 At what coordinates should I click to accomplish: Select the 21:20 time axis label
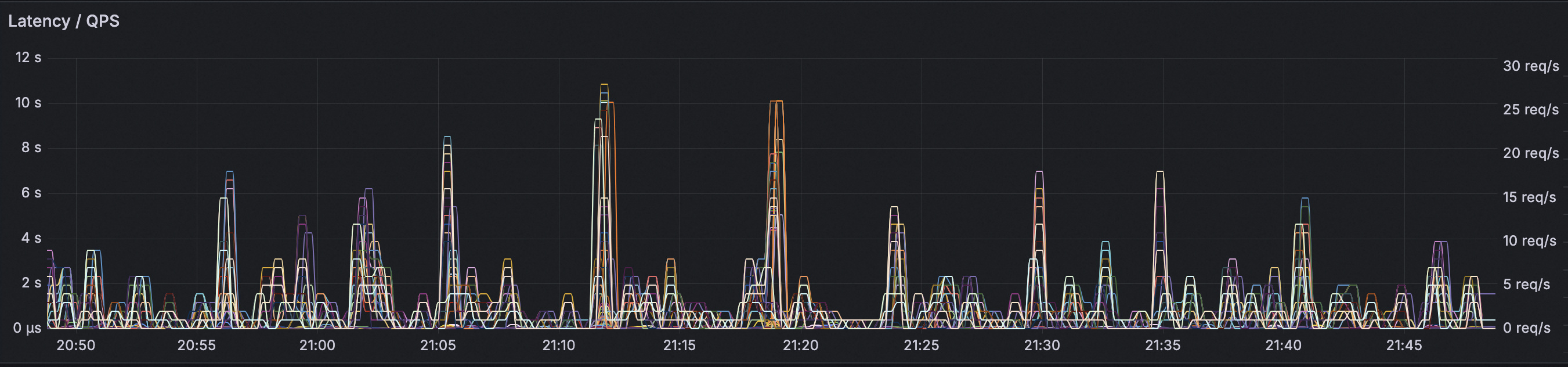800,345
